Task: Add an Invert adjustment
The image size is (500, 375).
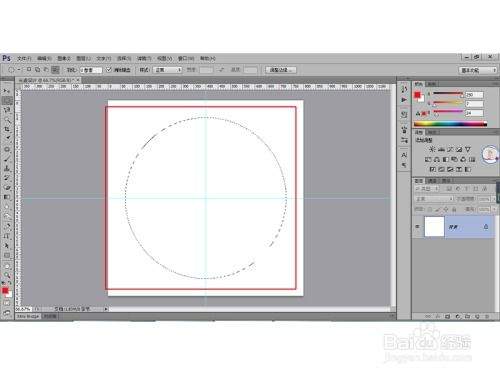Action: tap(433, 169)
